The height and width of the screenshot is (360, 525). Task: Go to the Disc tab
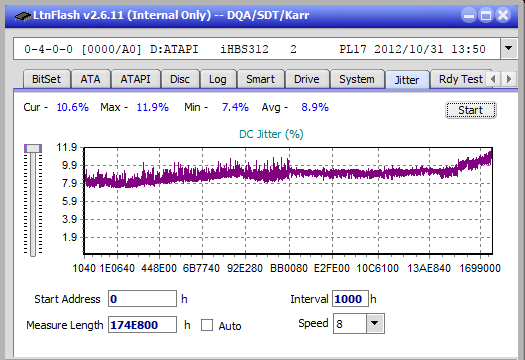point(180,79)
